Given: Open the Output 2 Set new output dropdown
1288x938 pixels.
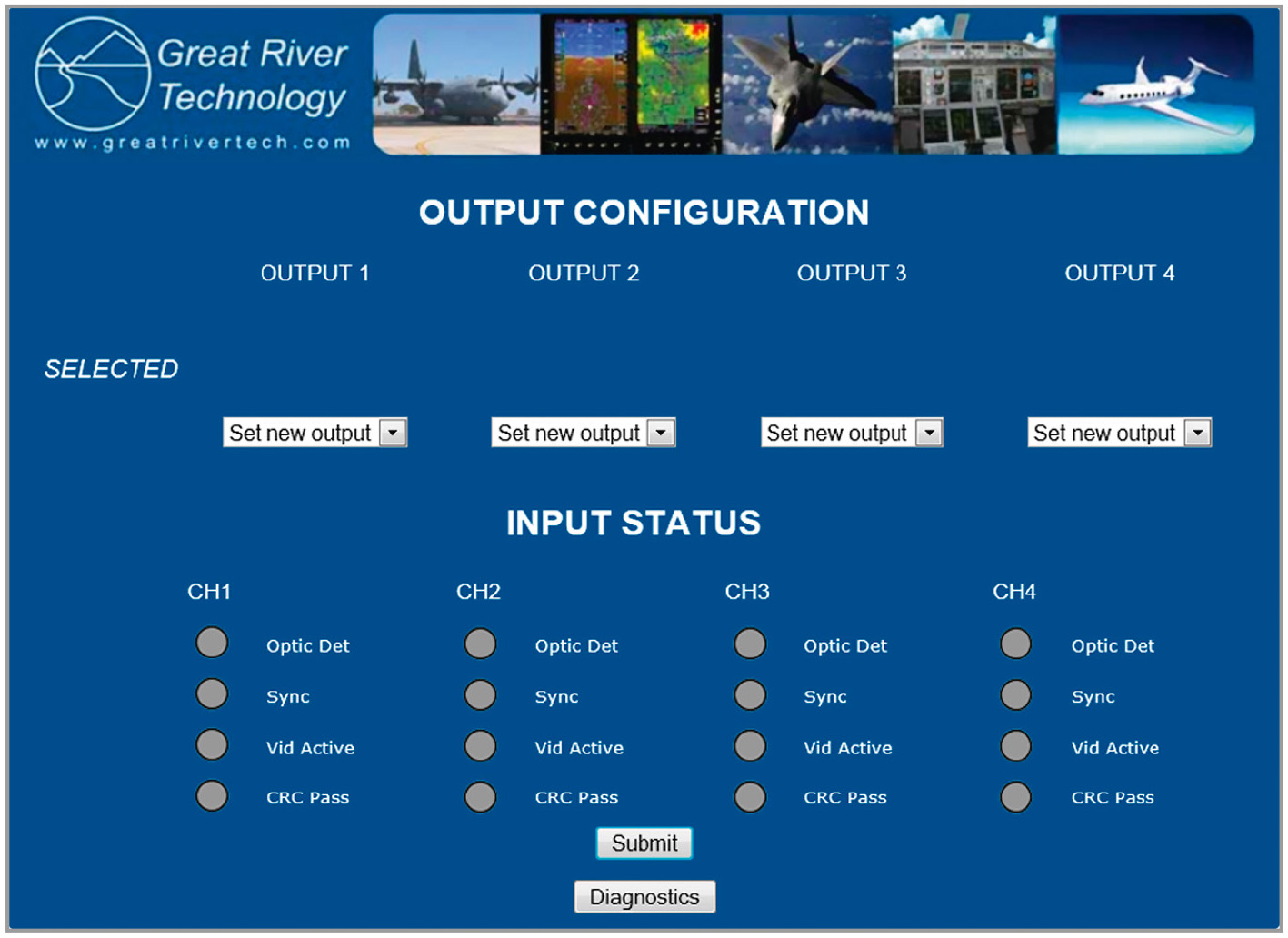Looking at the screenshot, I should click(x=584, y=433).
